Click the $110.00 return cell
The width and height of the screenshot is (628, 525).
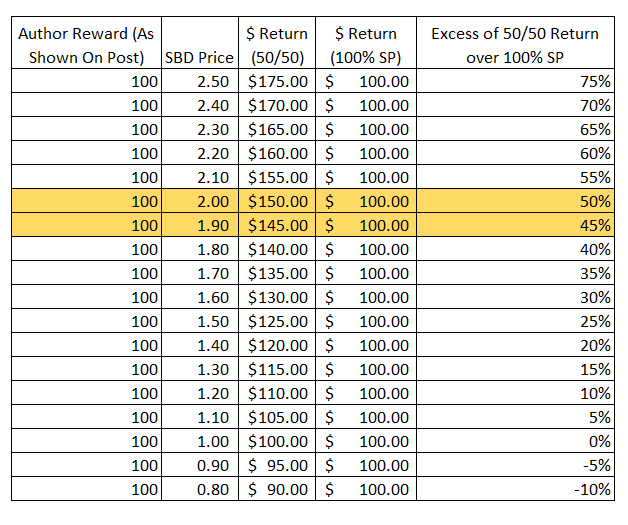point(277,394)
